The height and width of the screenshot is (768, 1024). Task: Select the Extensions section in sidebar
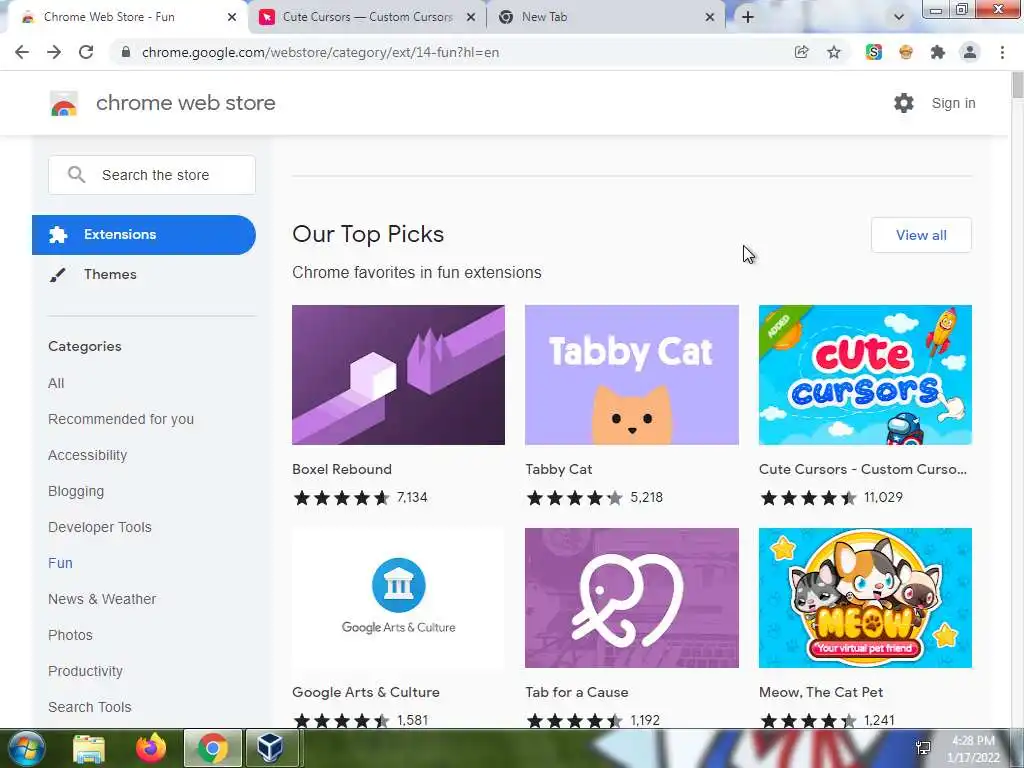tap(144, 234)
